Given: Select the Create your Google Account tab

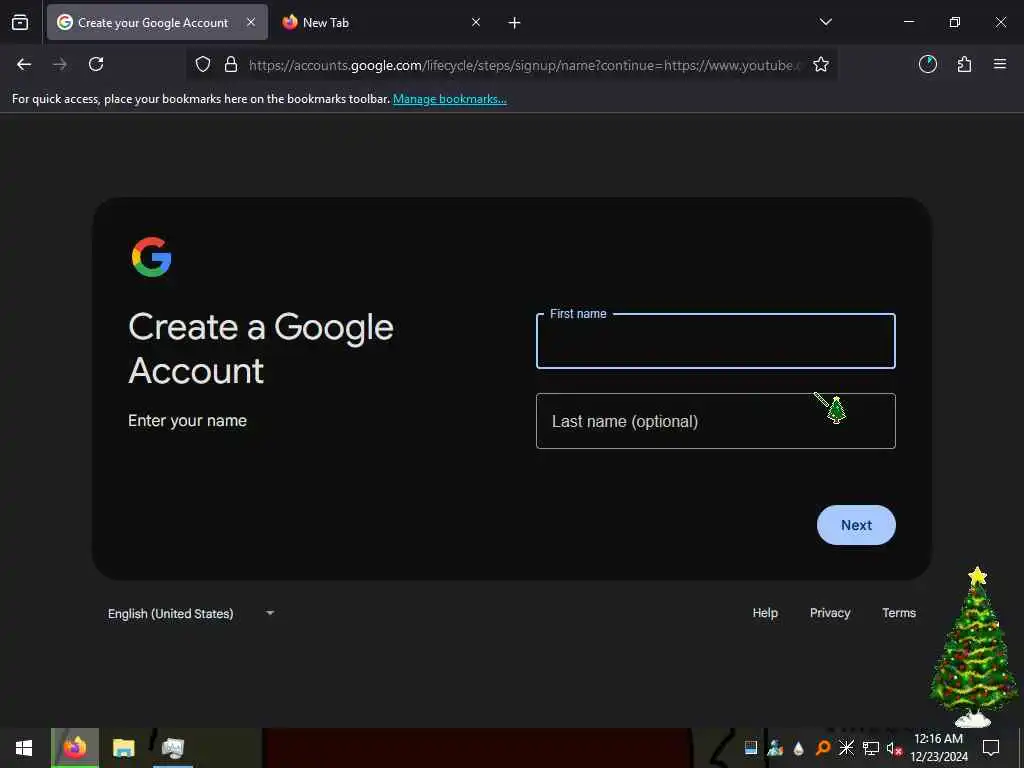Looking at the screenshot, I should pyautogui.click(x=157, y=22).
